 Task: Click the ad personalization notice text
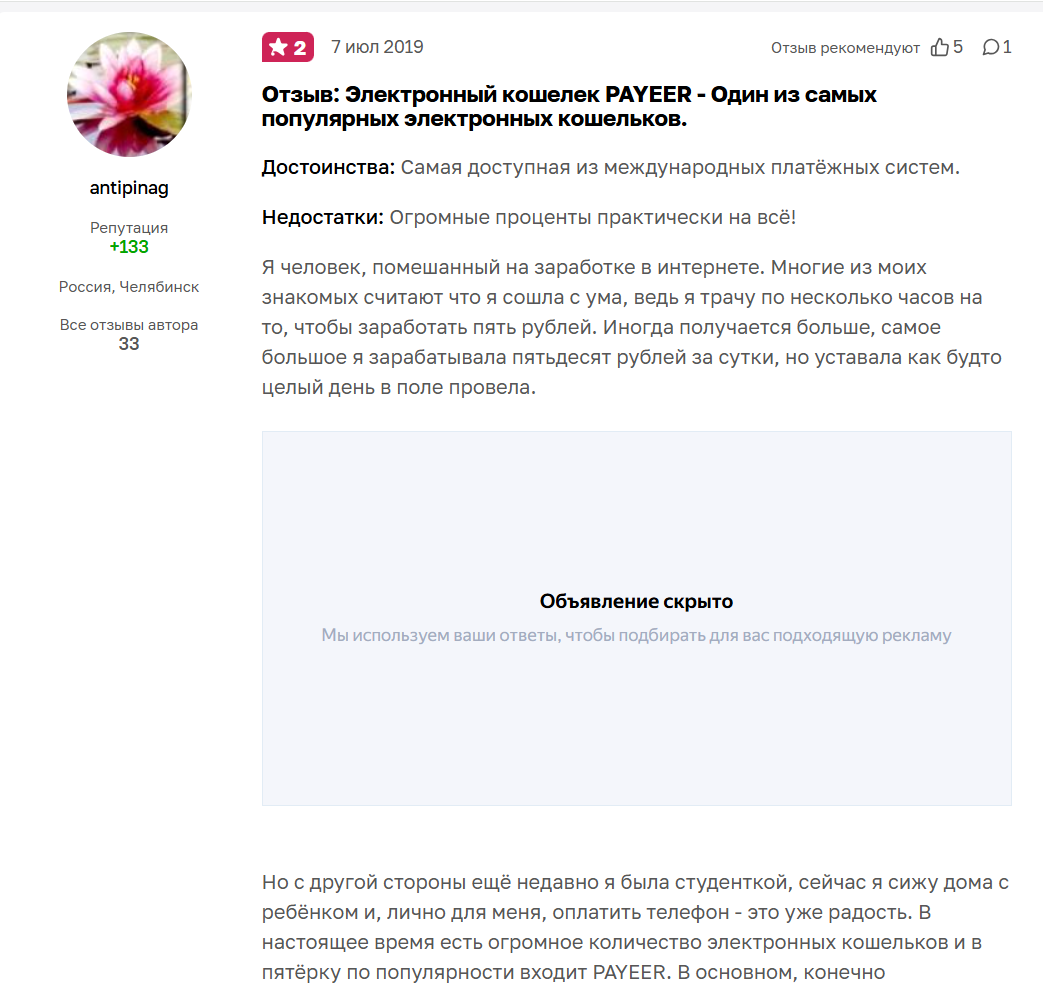point(637,635)
